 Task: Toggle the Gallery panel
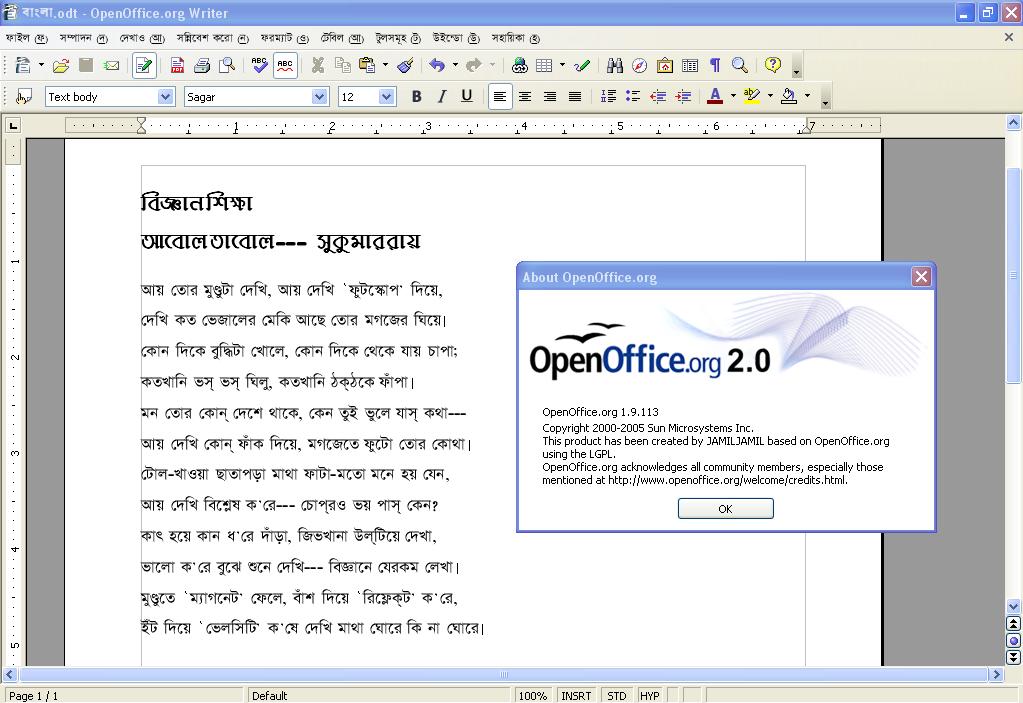point(665,65)
